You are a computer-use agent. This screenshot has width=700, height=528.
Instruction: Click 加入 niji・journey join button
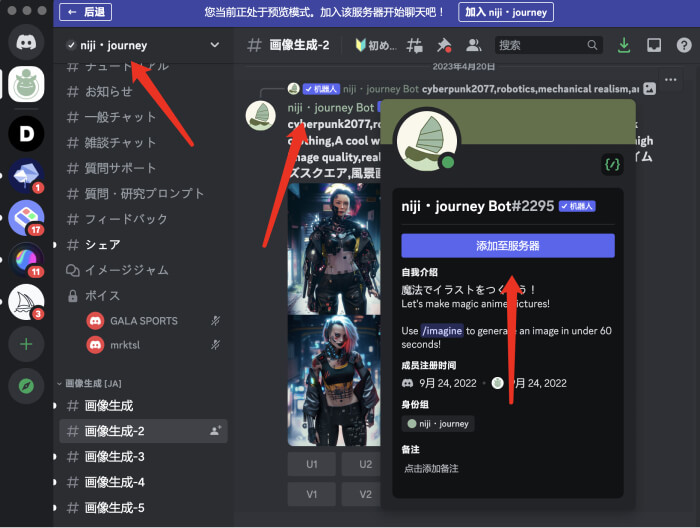point(506,12)
